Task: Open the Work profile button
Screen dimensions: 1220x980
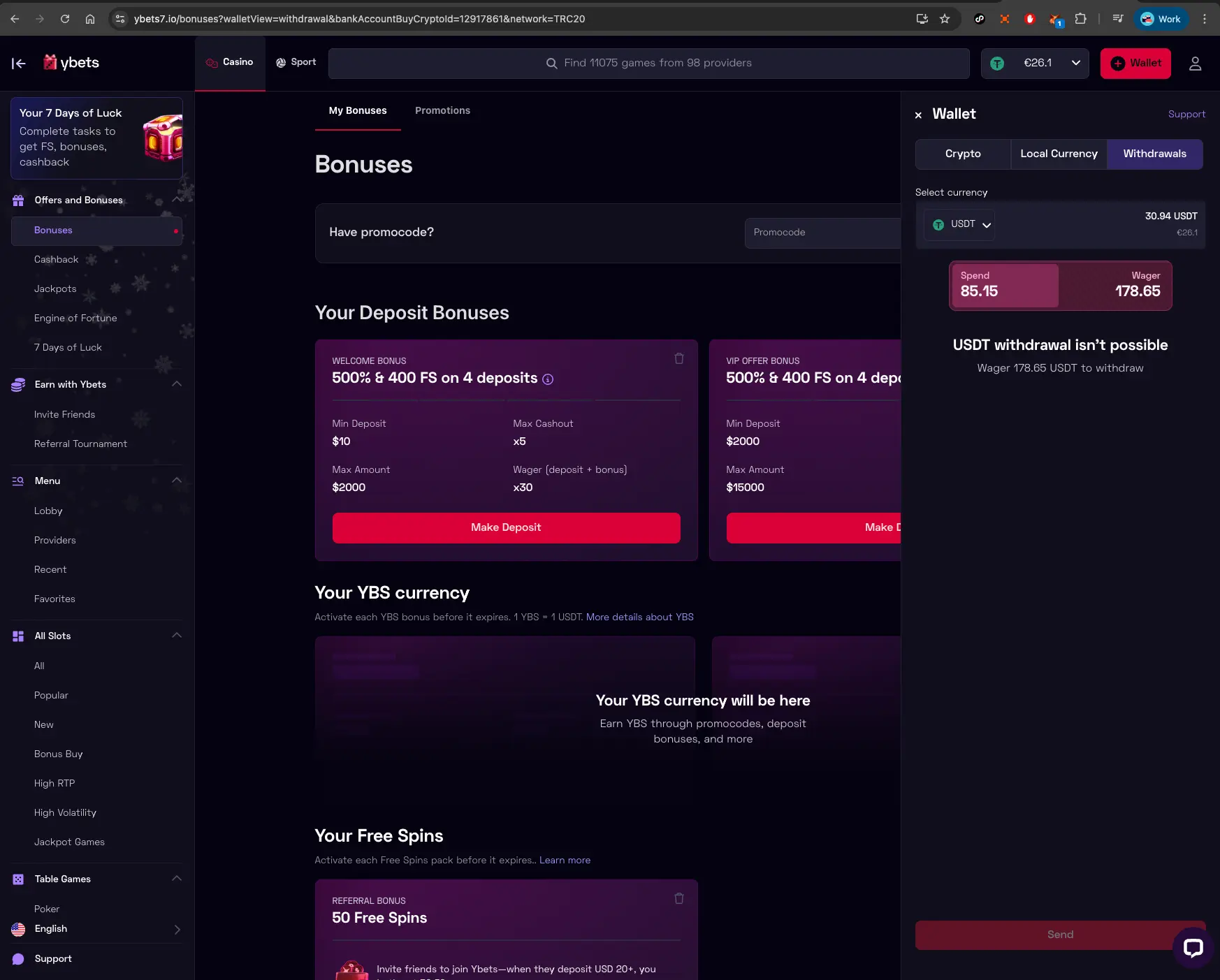Action: pyautogui.click(x=1160, y=19)
